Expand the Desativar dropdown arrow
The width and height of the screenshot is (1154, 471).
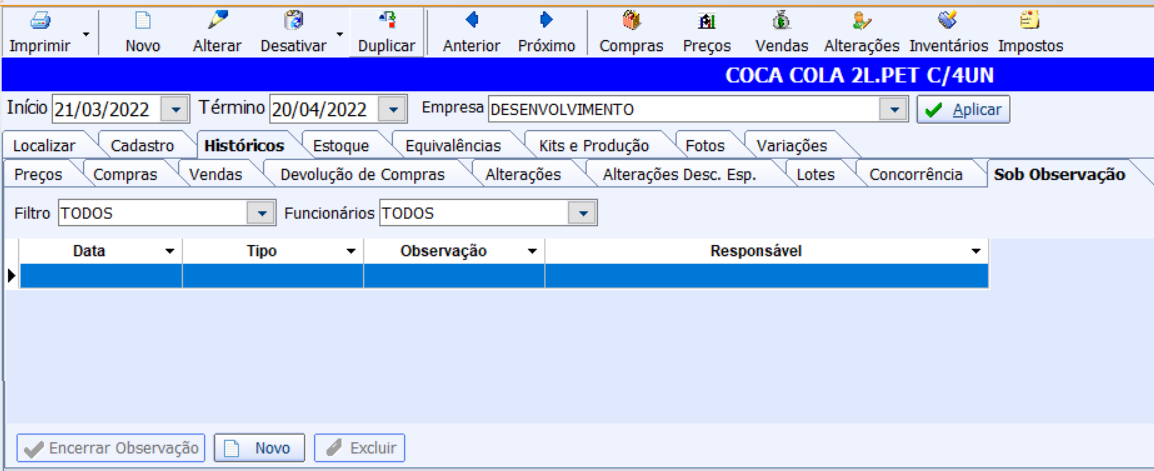(340, 34)
